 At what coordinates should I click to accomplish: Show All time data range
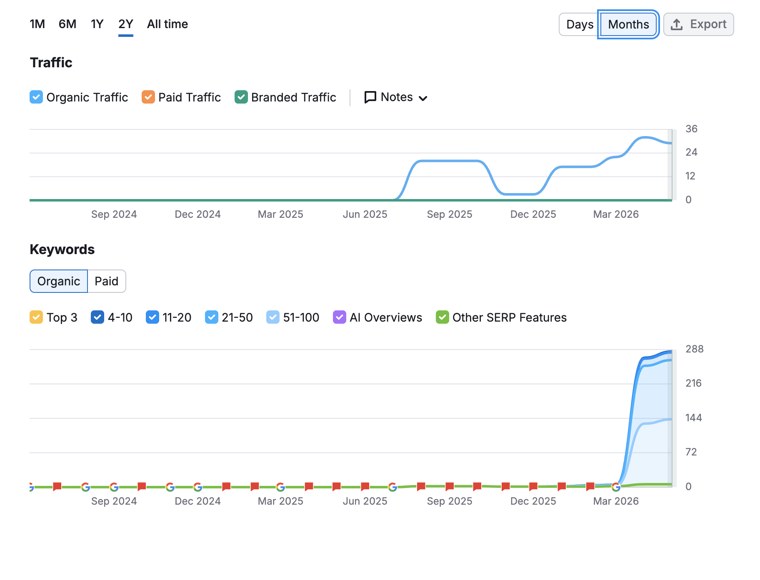[x=167, y=24]
